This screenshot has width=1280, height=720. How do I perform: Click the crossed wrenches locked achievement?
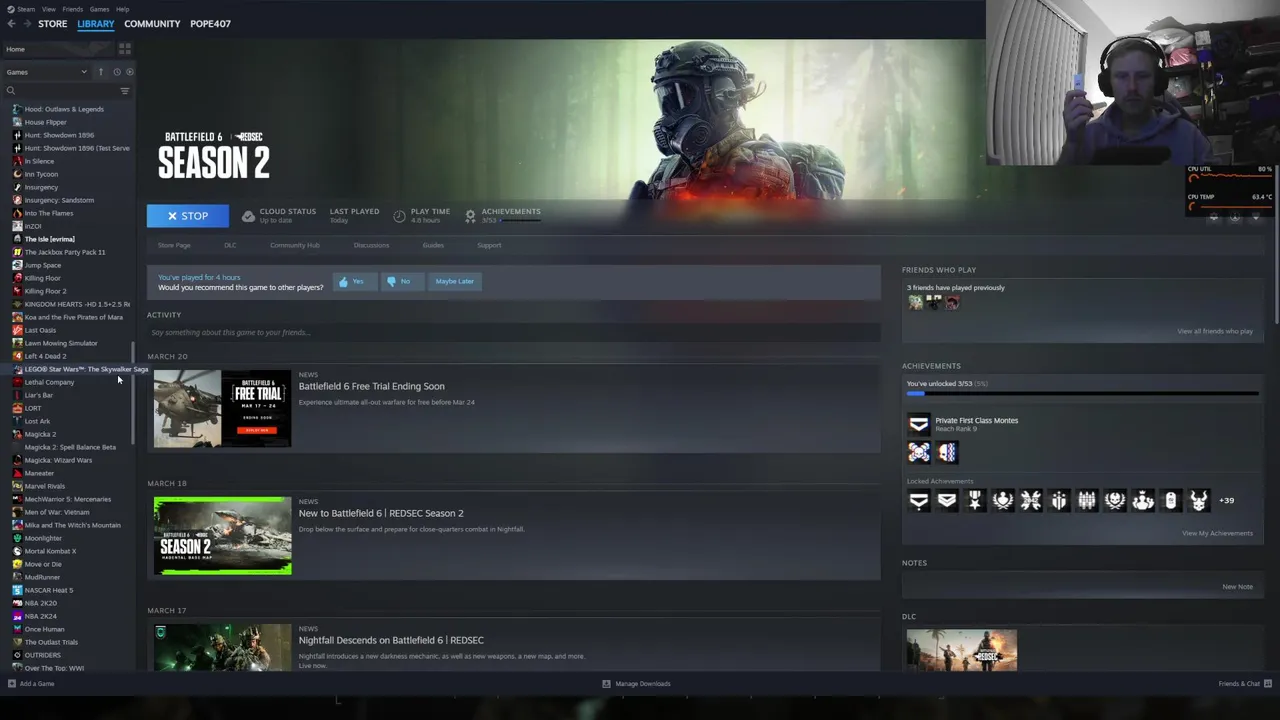coord(1030,500)
